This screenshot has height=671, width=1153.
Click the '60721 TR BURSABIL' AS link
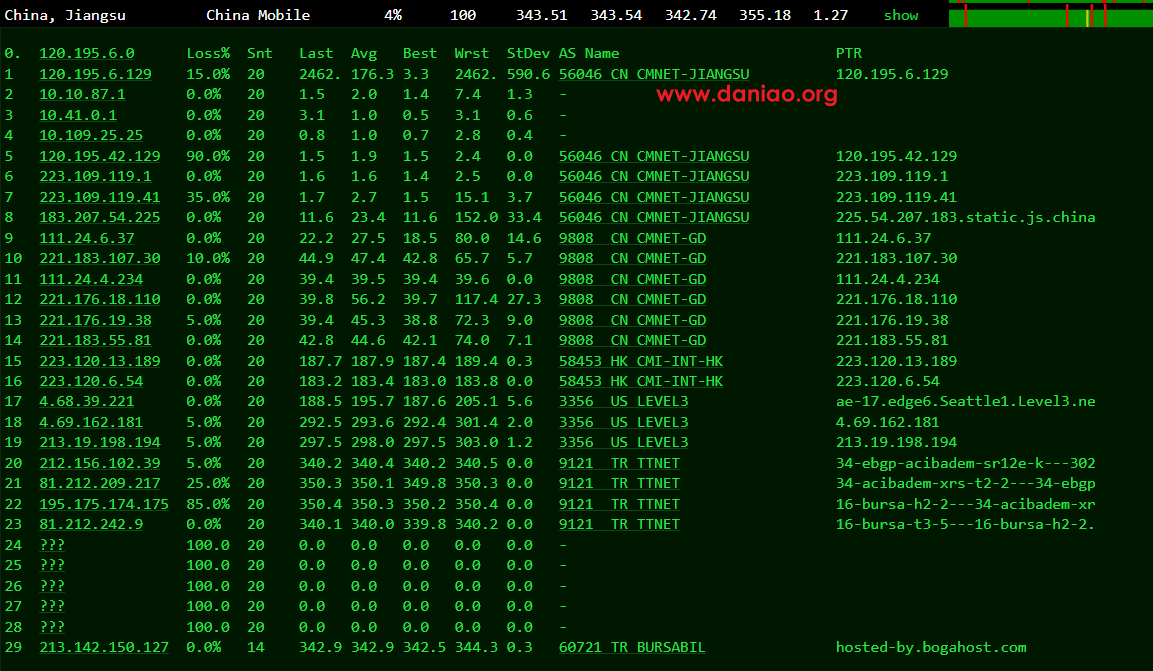632,647
